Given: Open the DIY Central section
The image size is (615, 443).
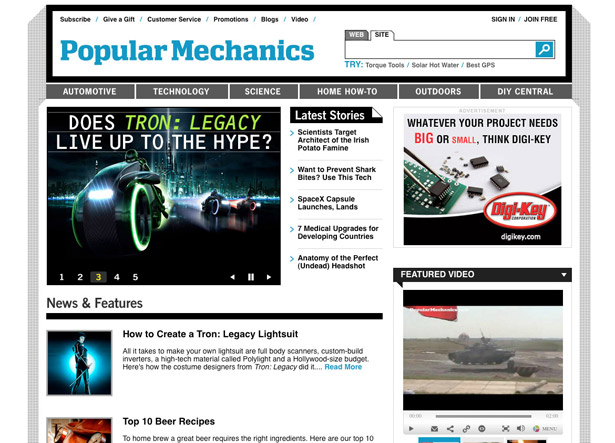Looking at the screenshot, I should 525,91.
